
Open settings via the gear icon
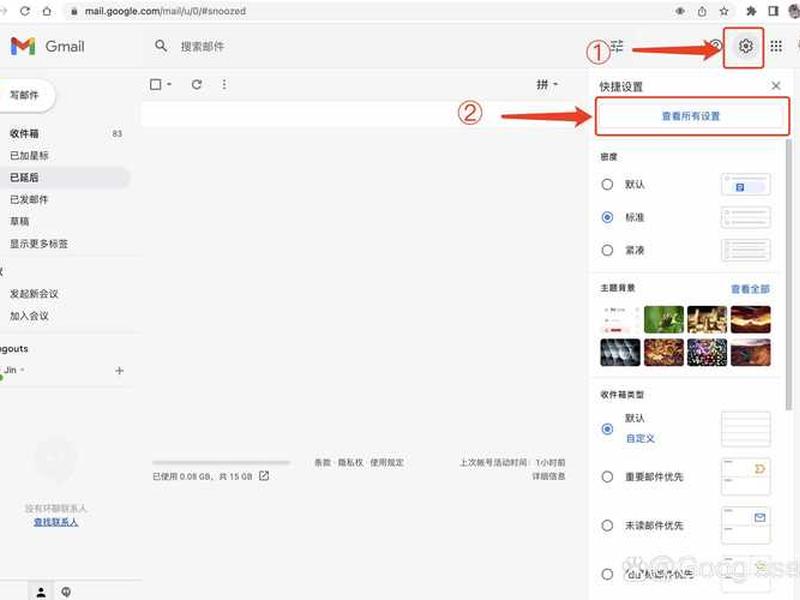(x=745, y=46)
